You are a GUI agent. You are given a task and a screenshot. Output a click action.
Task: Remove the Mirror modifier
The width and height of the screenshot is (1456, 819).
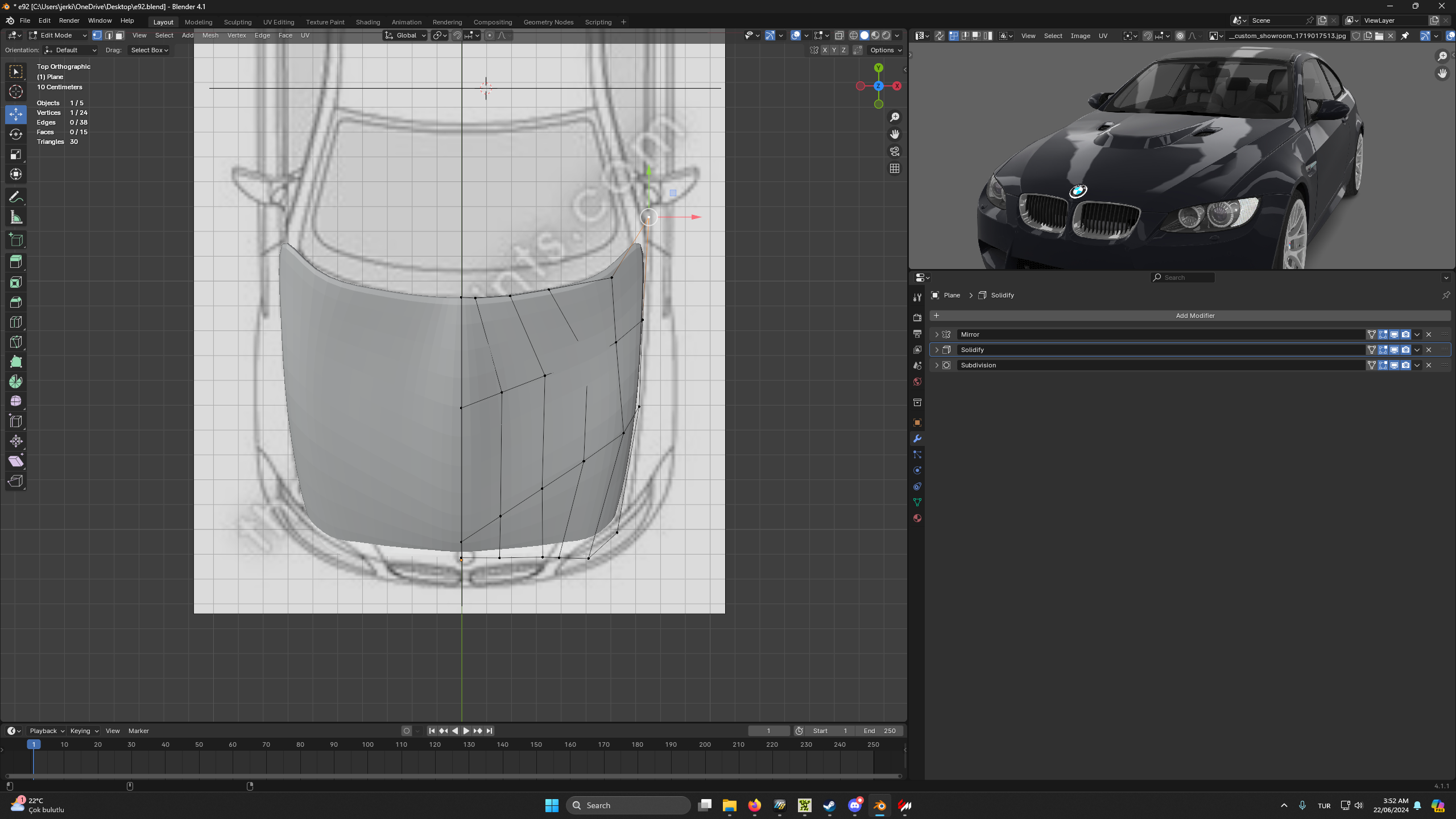(1429, 334)
